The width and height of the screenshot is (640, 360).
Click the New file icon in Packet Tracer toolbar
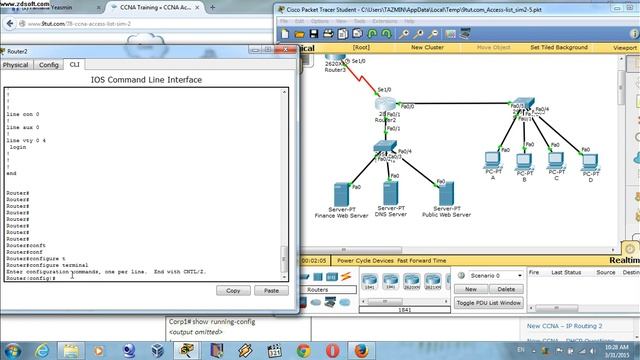pyautogui.click(x=285, y=34)
